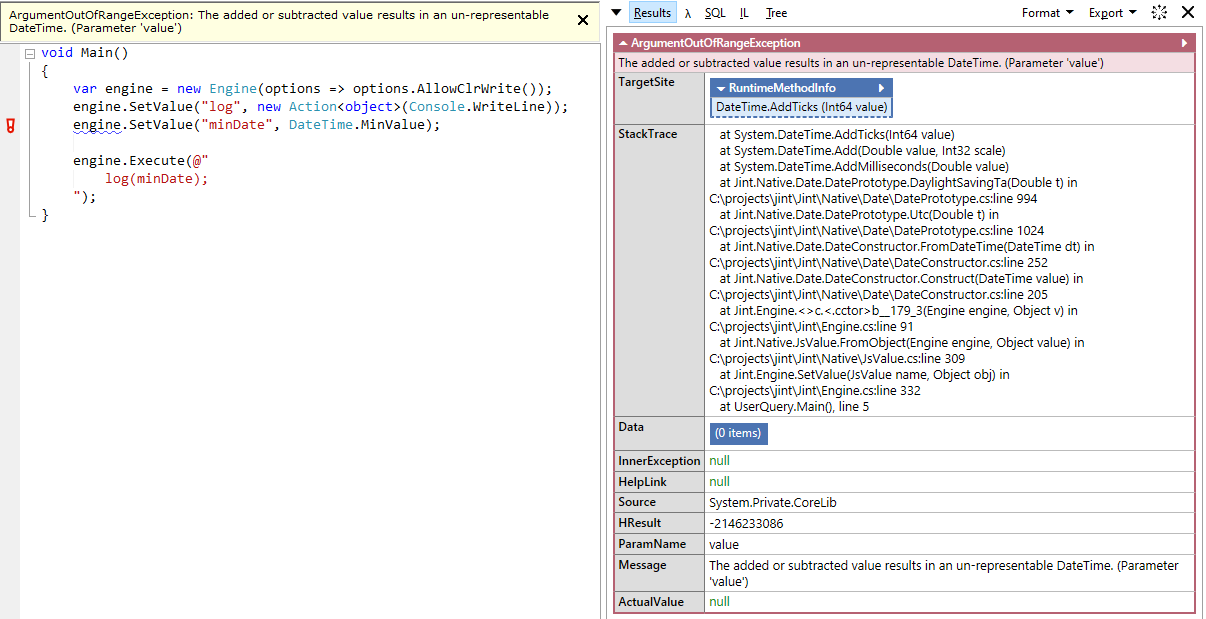This screenshot has width=1206, height=619.
Task: Open the Export dropdown
Action: (x=1108, y=12)
